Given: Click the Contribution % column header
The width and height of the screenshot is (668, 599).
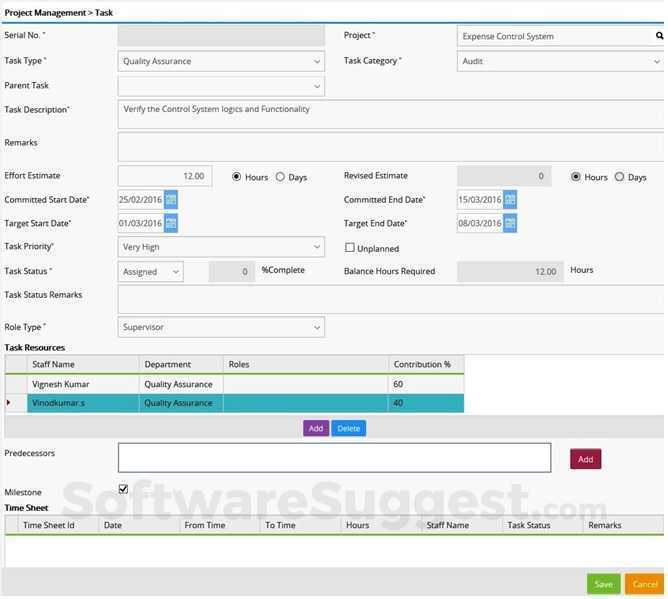Looking at the screenshot, I should point(426,364).
